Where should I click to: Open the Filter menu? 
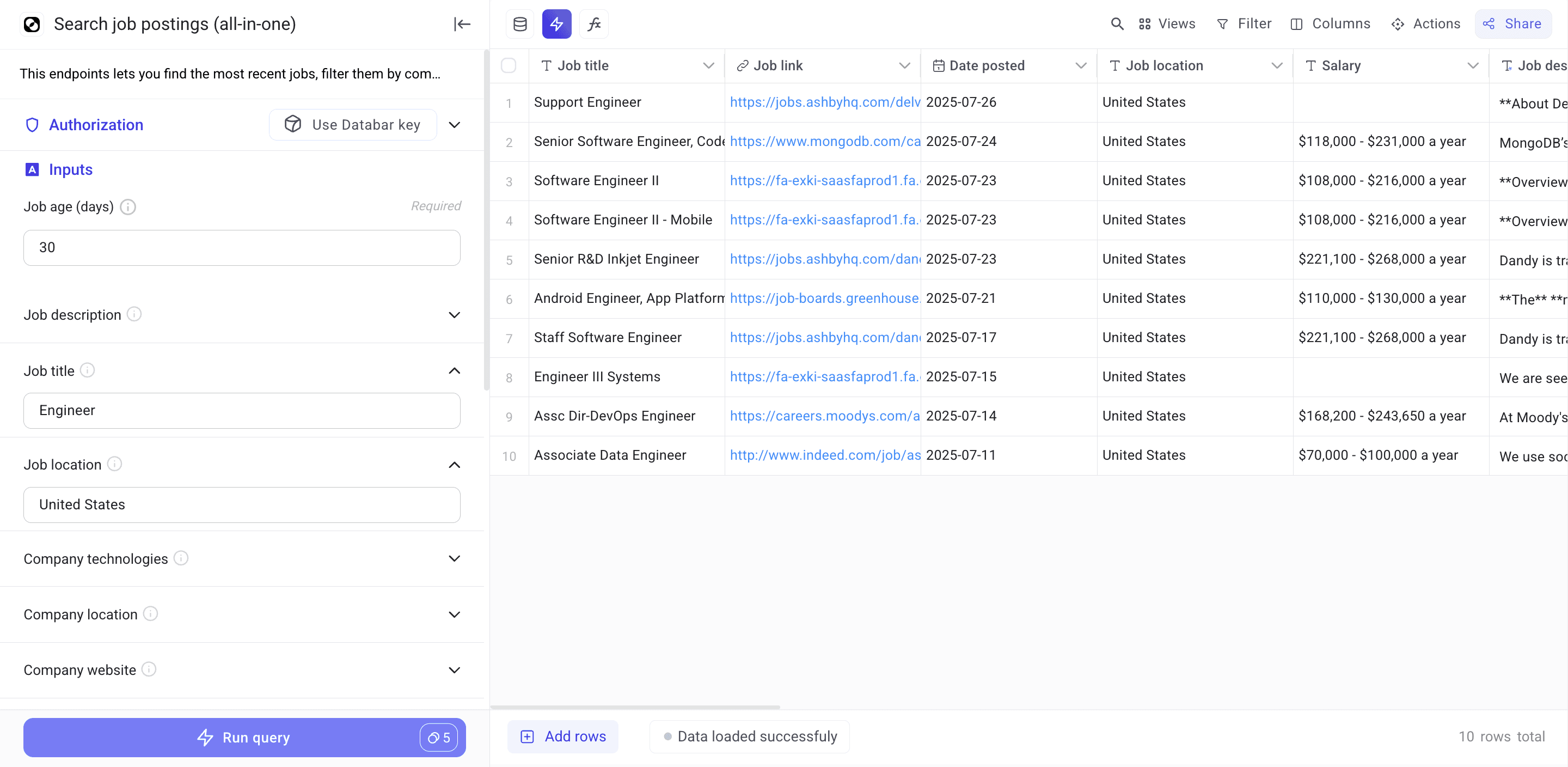pos(1244,25)
